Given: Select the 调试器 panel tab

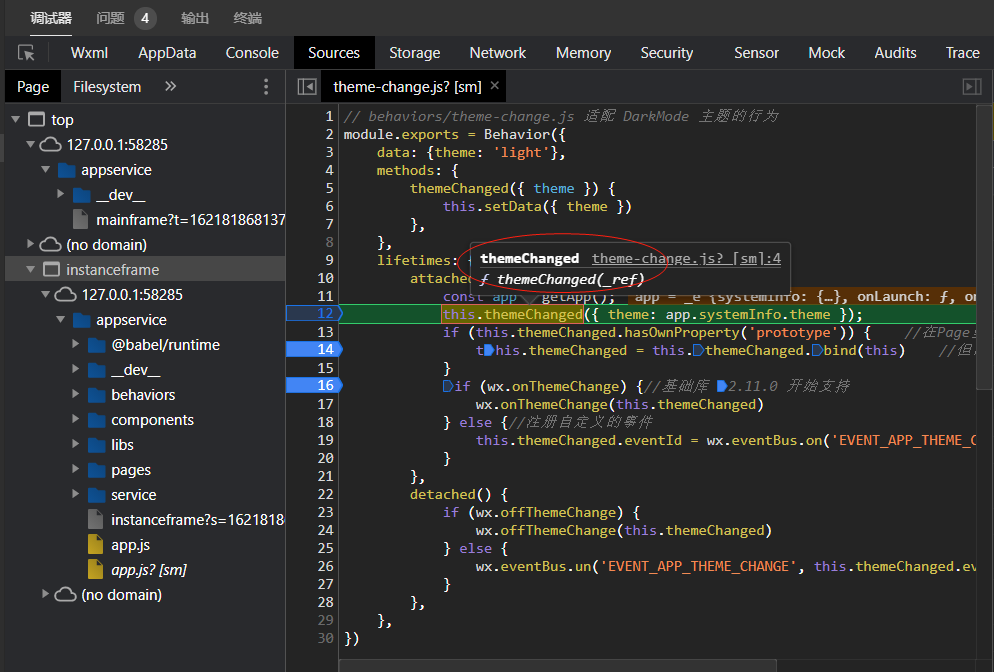Looking at the screenshot, I should click(x=51, y=18).
